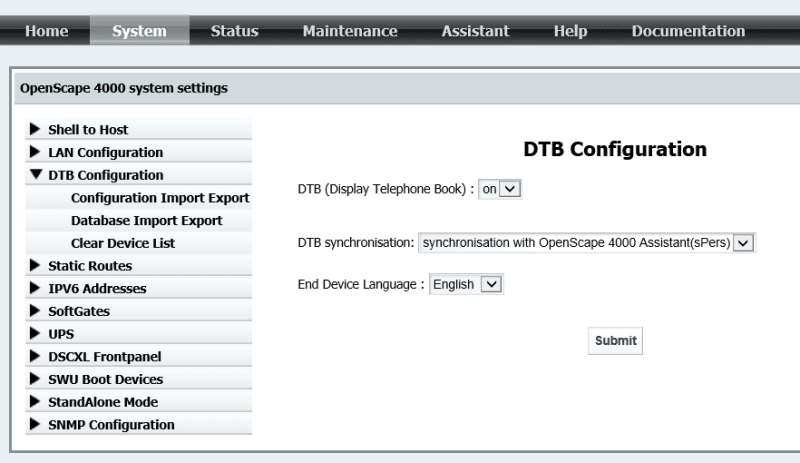The height and width of the screenshot is (463, 800).
Task: Open the End Device Language dropdown
Action: 466,284
